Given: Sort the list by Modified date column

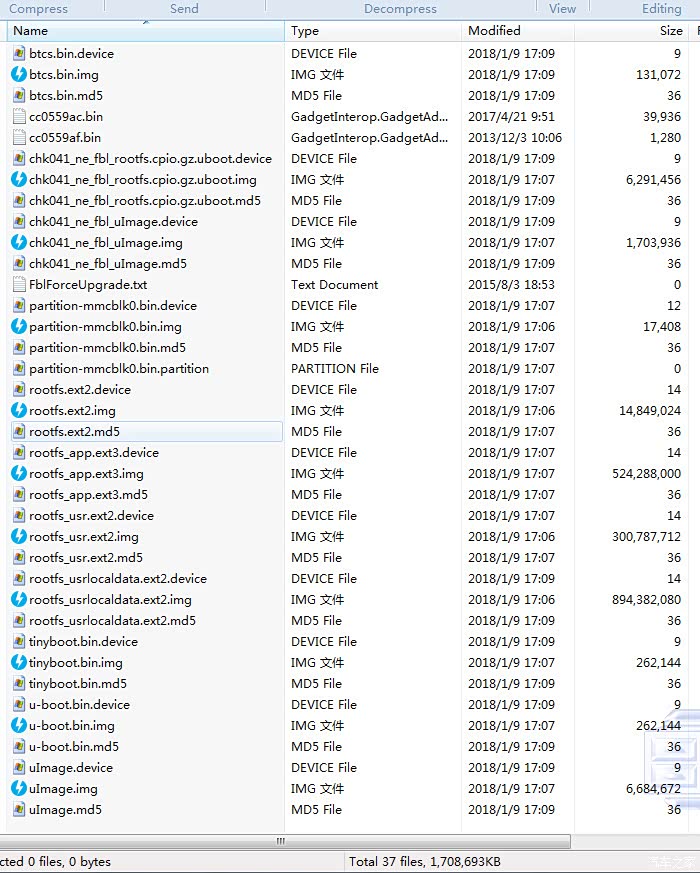Looking at the screenshot, I should (x=494, y=31).
